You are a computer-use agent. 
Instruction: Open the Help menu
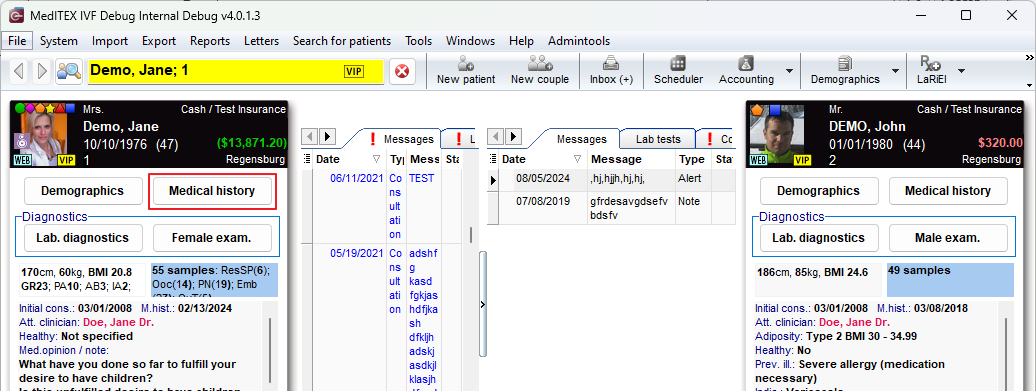pos(521,41)
